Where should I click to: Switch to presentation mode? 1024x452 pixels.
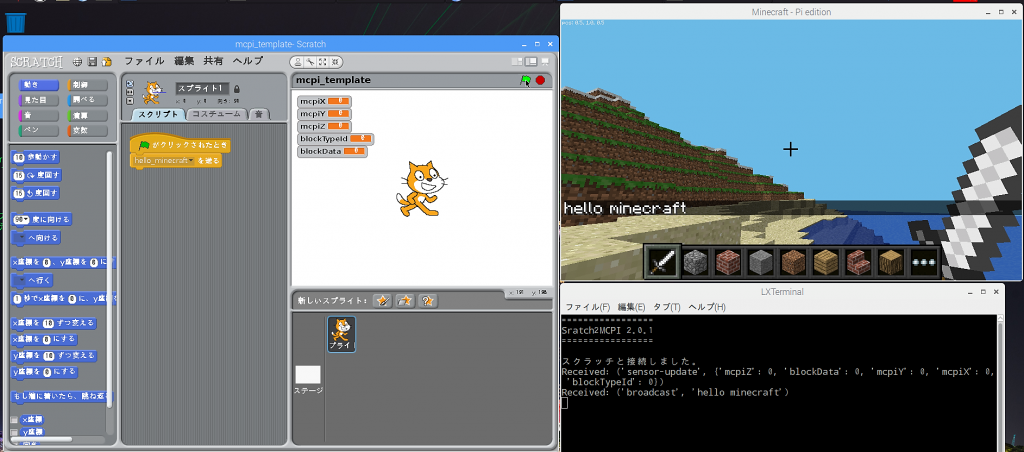(x=545, y=61)
